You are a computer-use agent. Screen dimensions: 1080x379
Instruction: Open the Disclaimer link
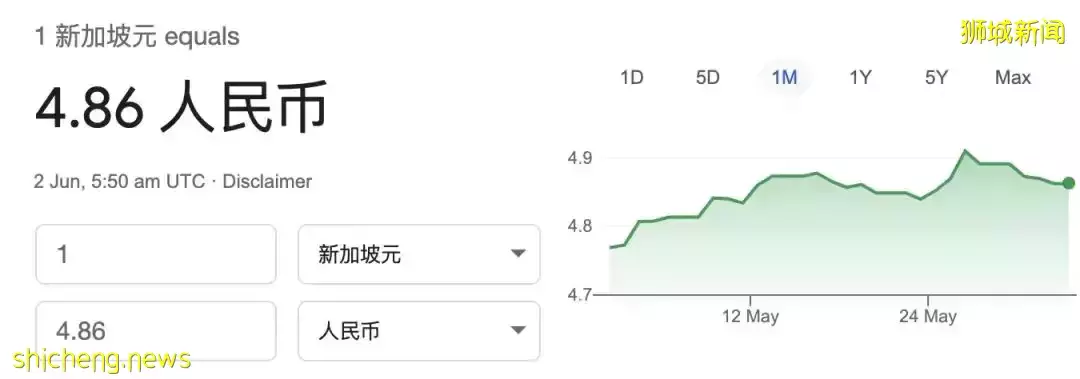click(x=267, y=182)
